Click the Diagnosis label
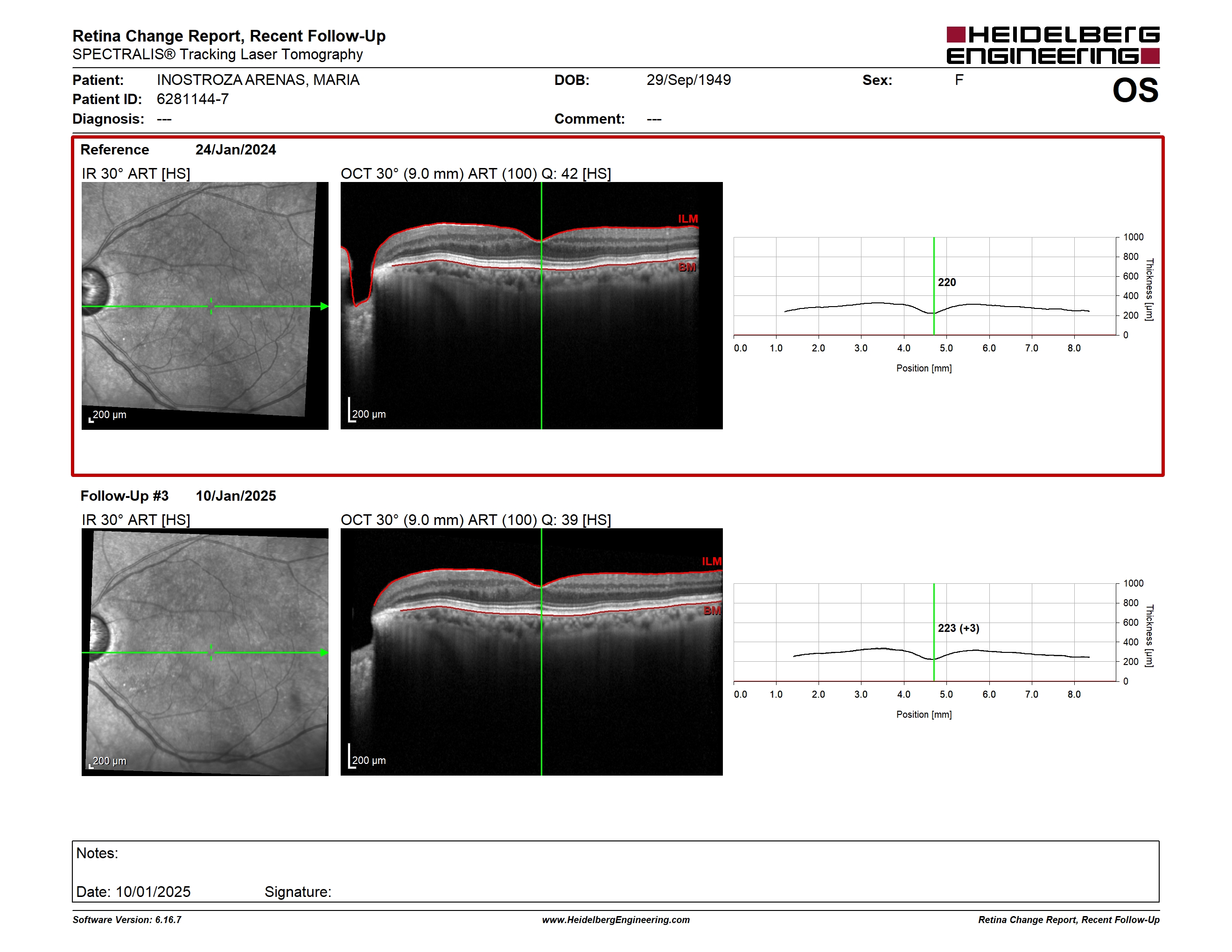This screenshot has height=952, width=1232. [x=108, y=119]
